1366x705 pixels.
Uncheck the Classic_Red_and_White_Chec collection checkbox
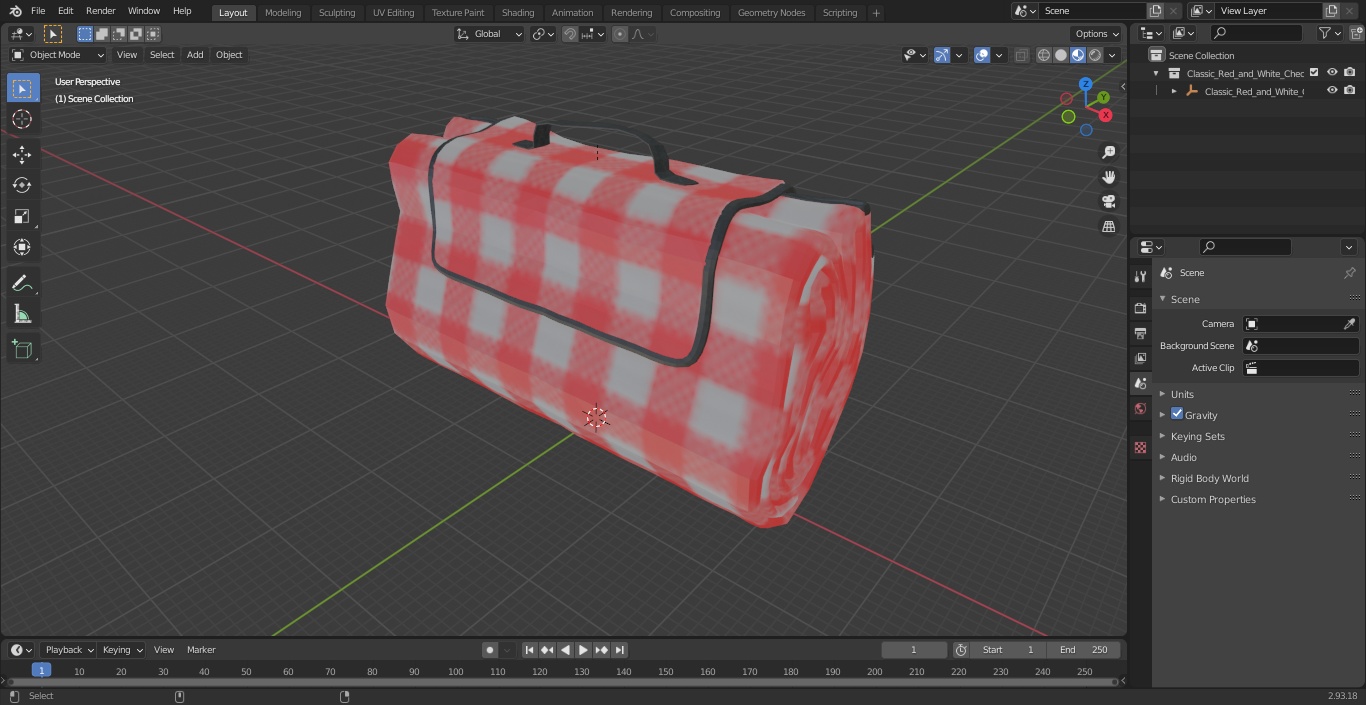1314,73
